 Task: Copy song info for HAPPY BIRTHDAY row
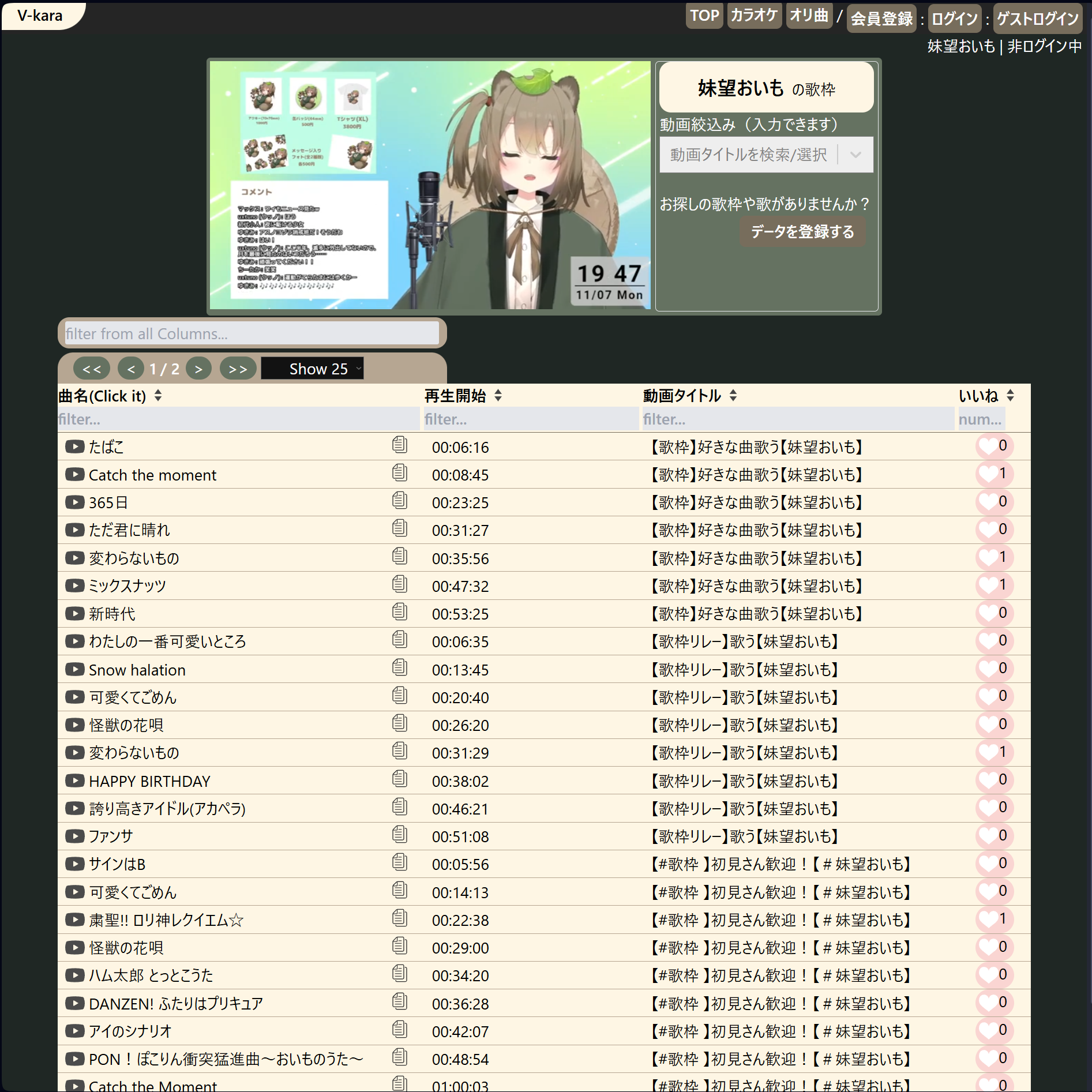coord(400,779)
